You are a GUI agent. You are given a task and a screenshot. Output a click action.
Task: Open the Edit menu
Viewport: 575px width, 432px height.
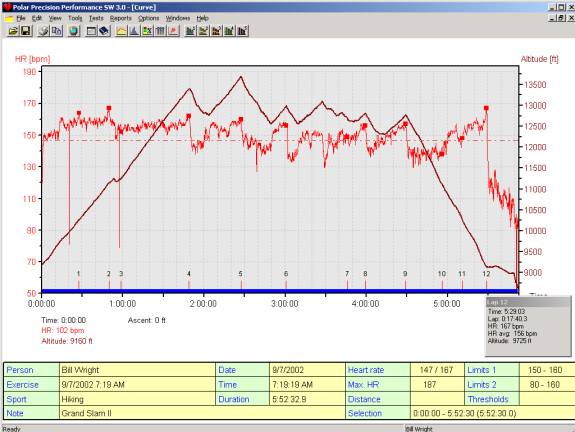click(37, 18)
